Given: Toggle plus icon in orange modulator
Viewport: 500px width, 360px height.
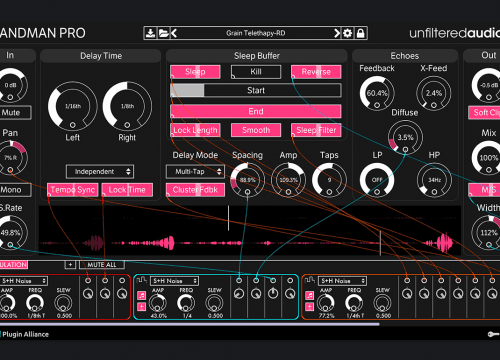Looking at the screenshot, I should (310, 306).
